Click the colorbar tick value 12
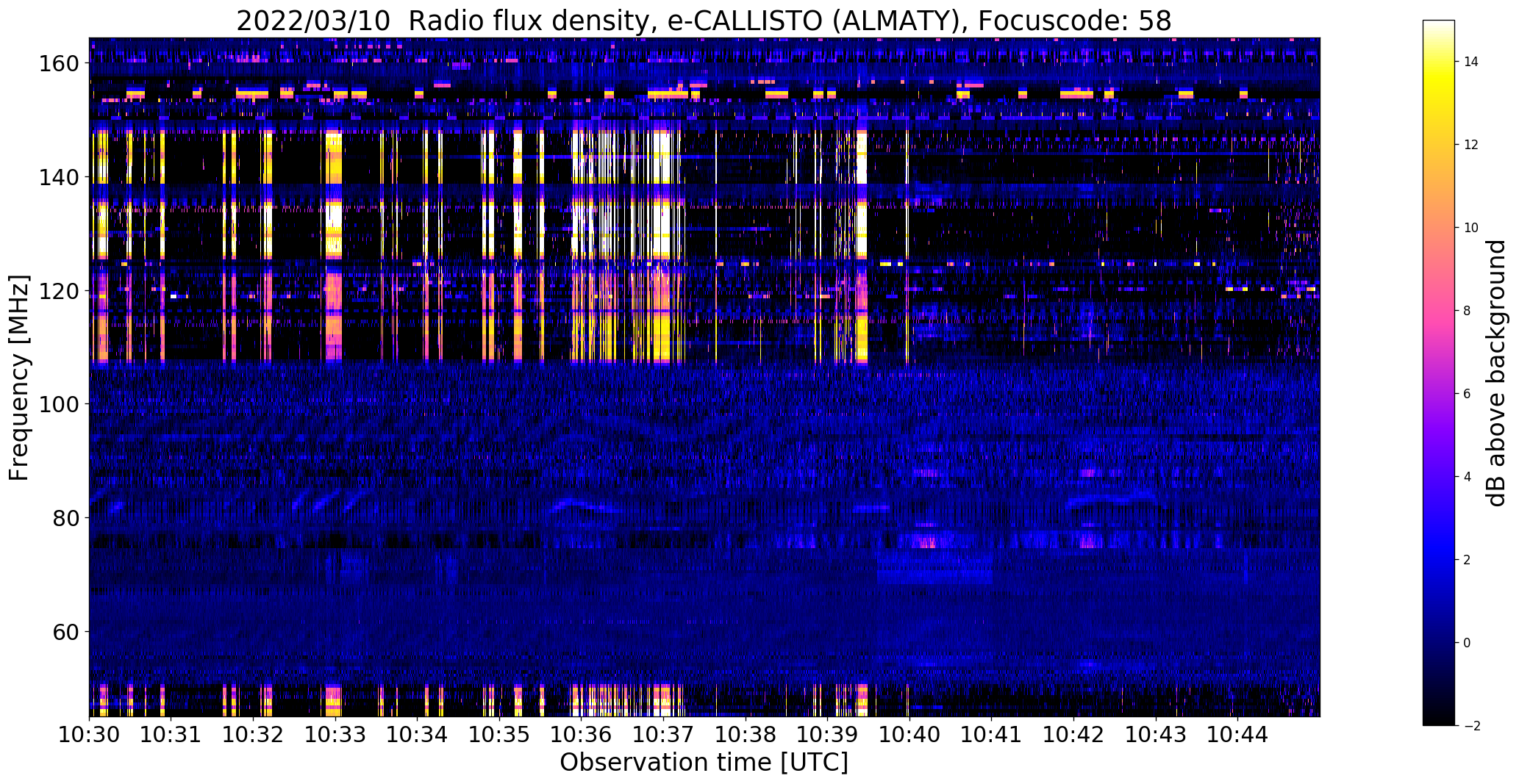Viewport: 1519px width, 784px height. click(x=1471, y=145)
